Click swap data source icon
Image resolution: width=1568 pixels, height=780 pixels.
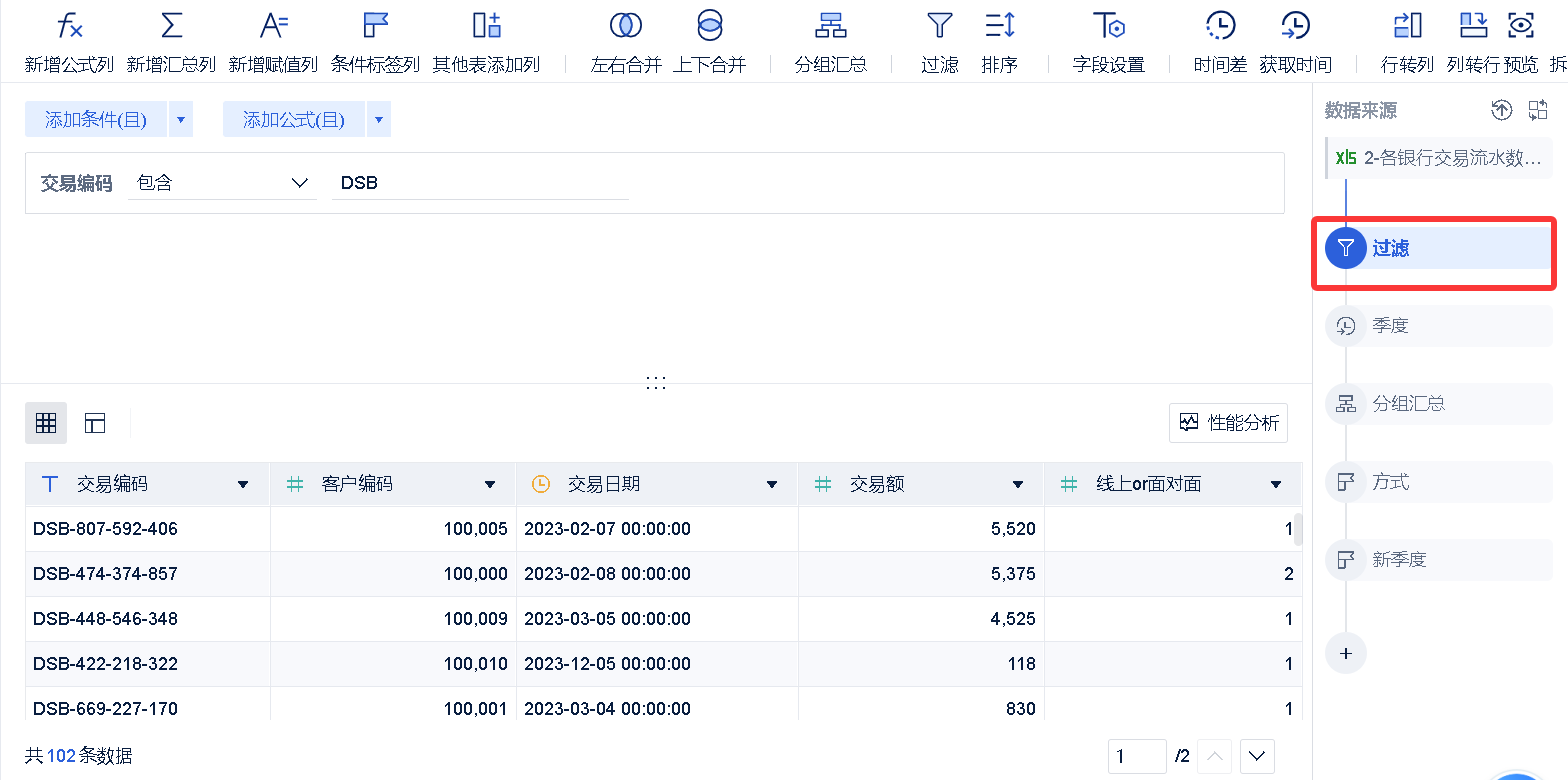click(1538, 111)
